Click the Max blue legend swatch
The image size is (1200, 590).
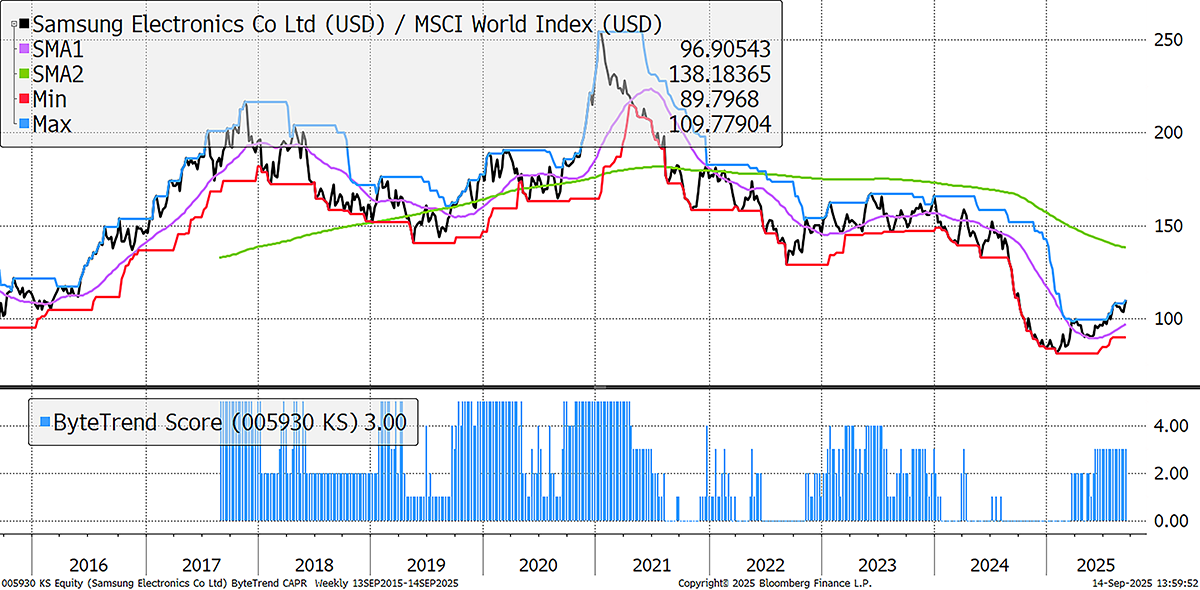tap(25, 123)
